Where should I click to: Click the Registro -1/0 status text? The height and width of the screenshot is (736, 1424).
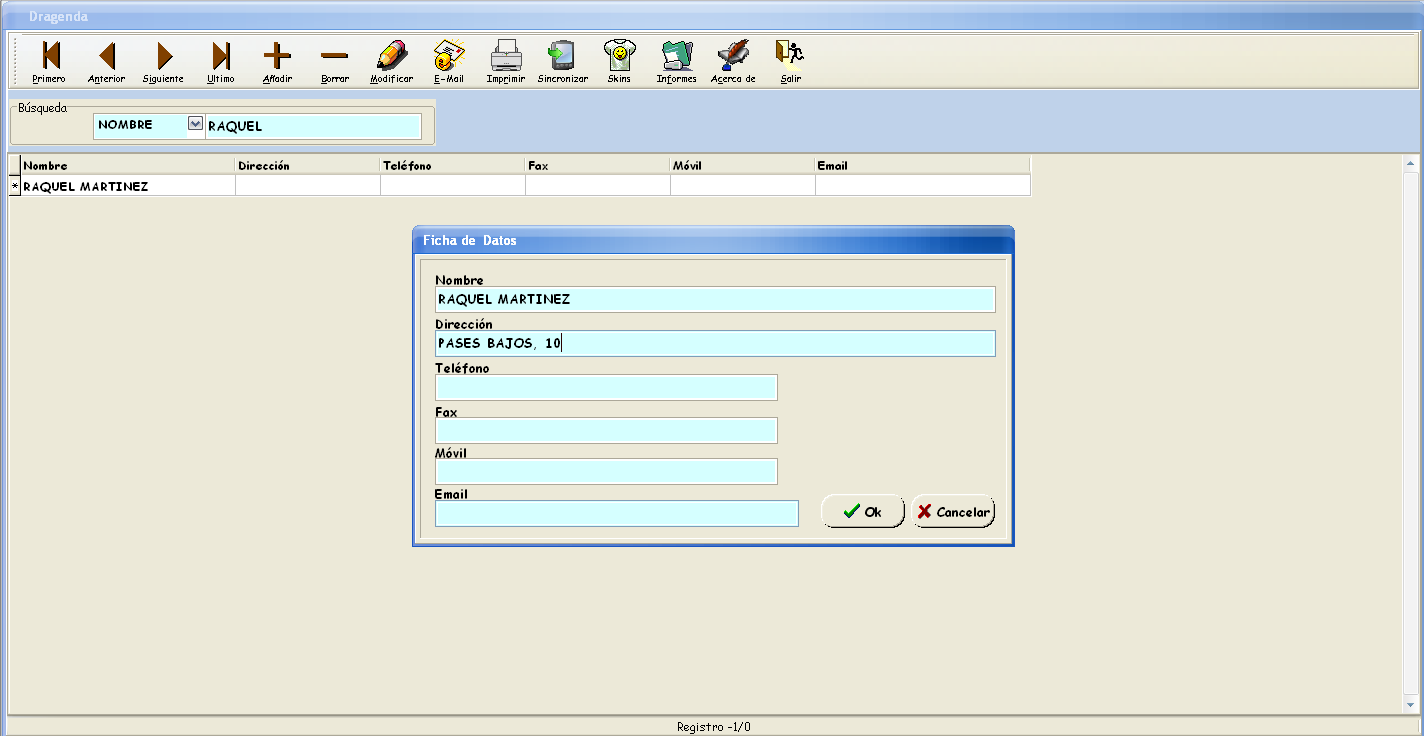pos(713,727)
